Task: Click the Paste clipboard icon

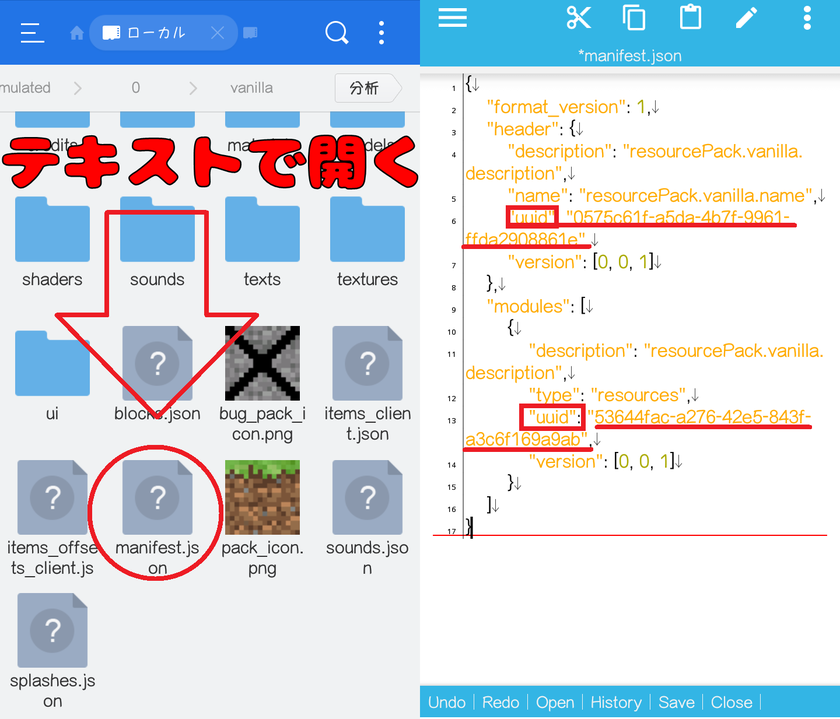Action: 691,17
